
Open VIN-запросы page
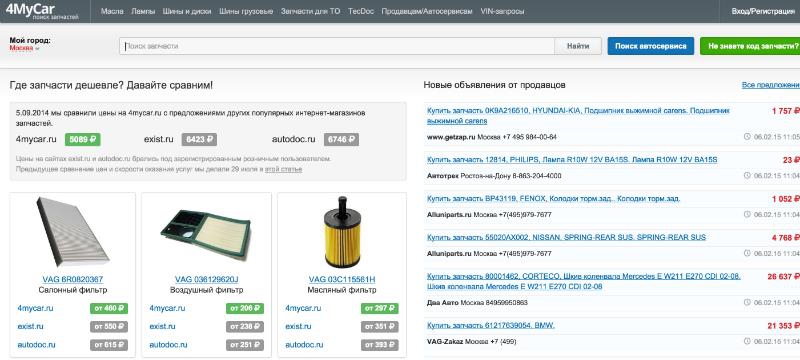point(502,11)
